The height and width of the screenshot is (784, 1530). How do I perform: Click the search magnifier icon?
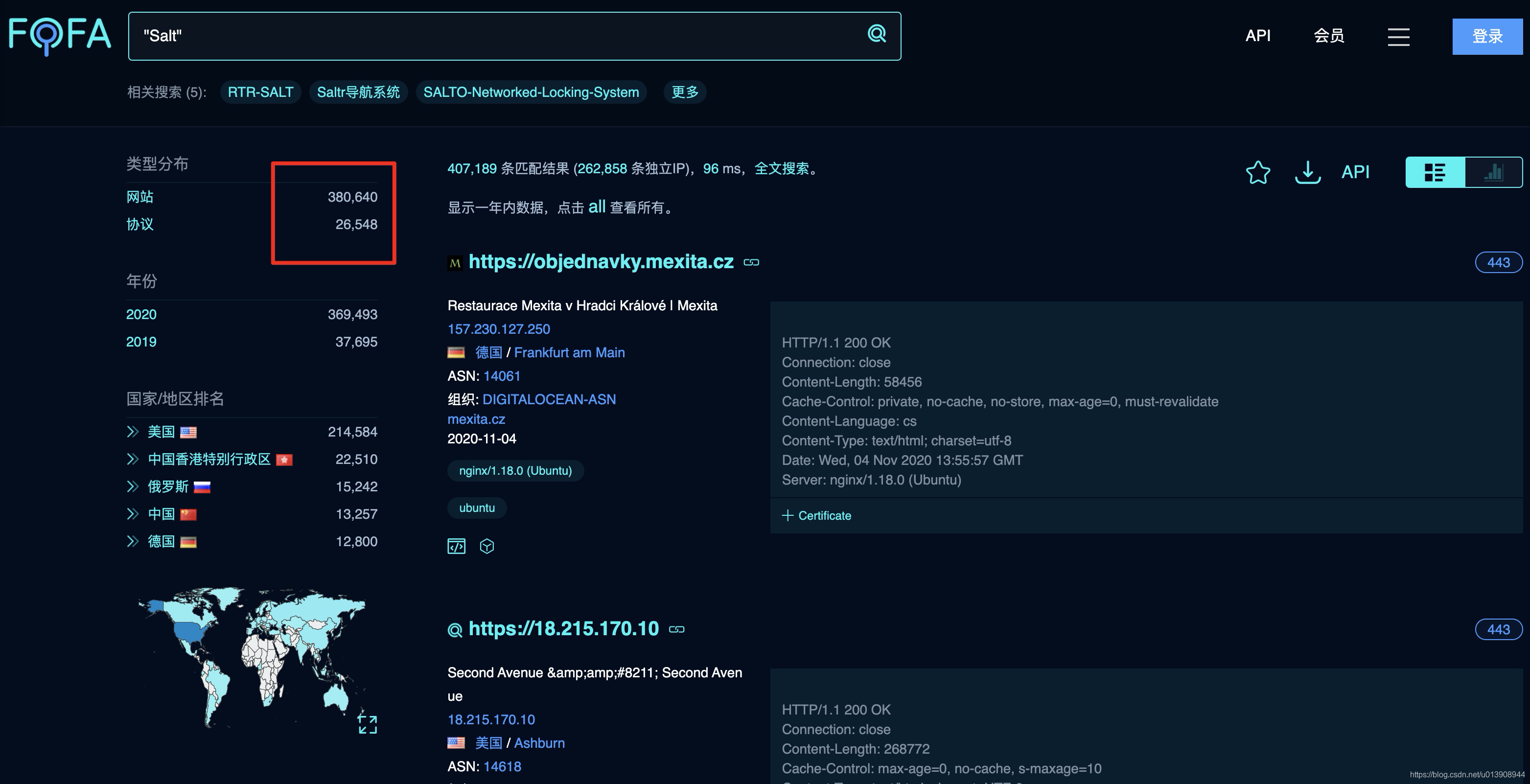coord(877,34)
